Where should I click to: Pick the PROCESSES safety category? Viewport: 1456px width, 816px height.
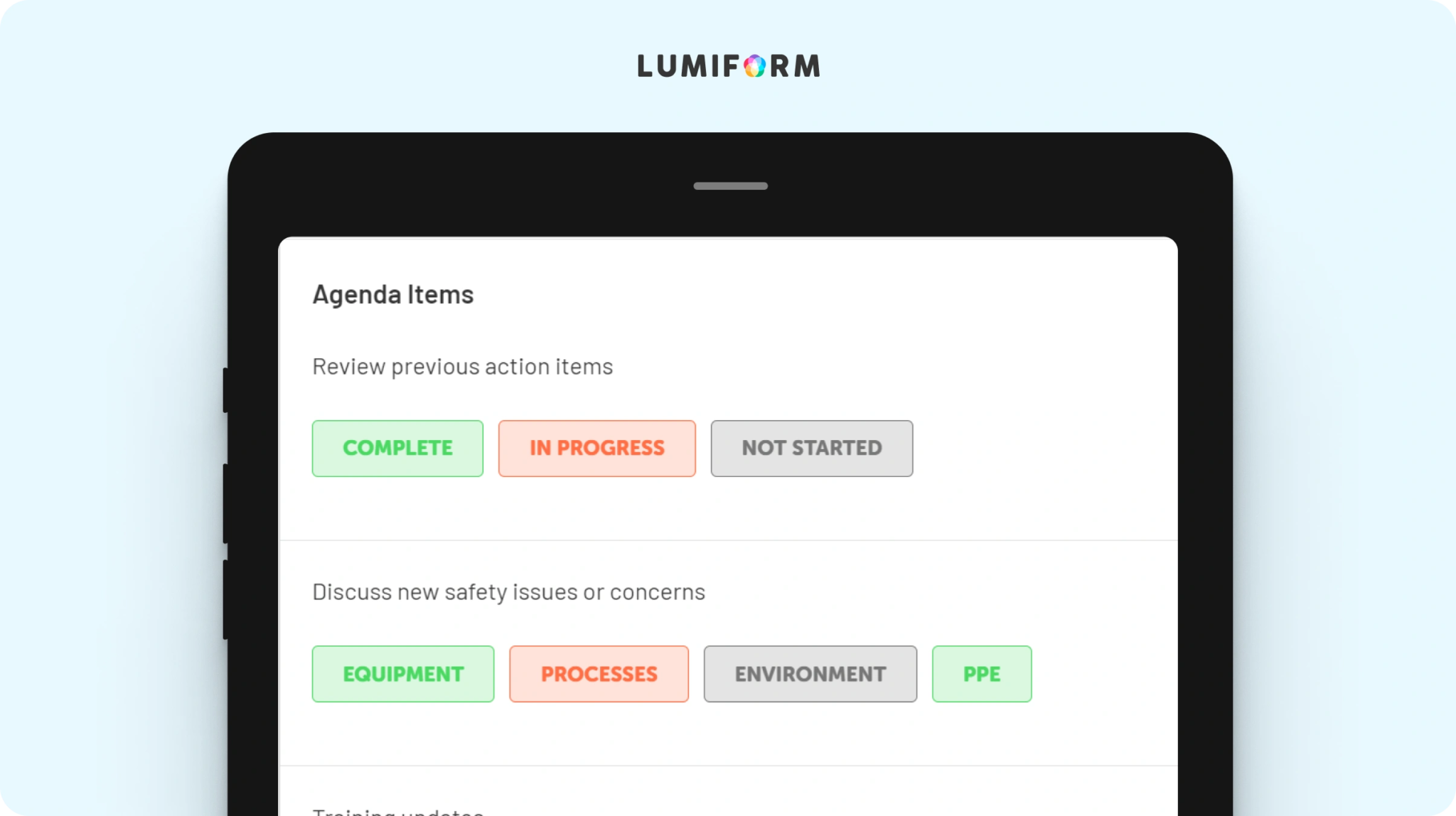point(599,674)
